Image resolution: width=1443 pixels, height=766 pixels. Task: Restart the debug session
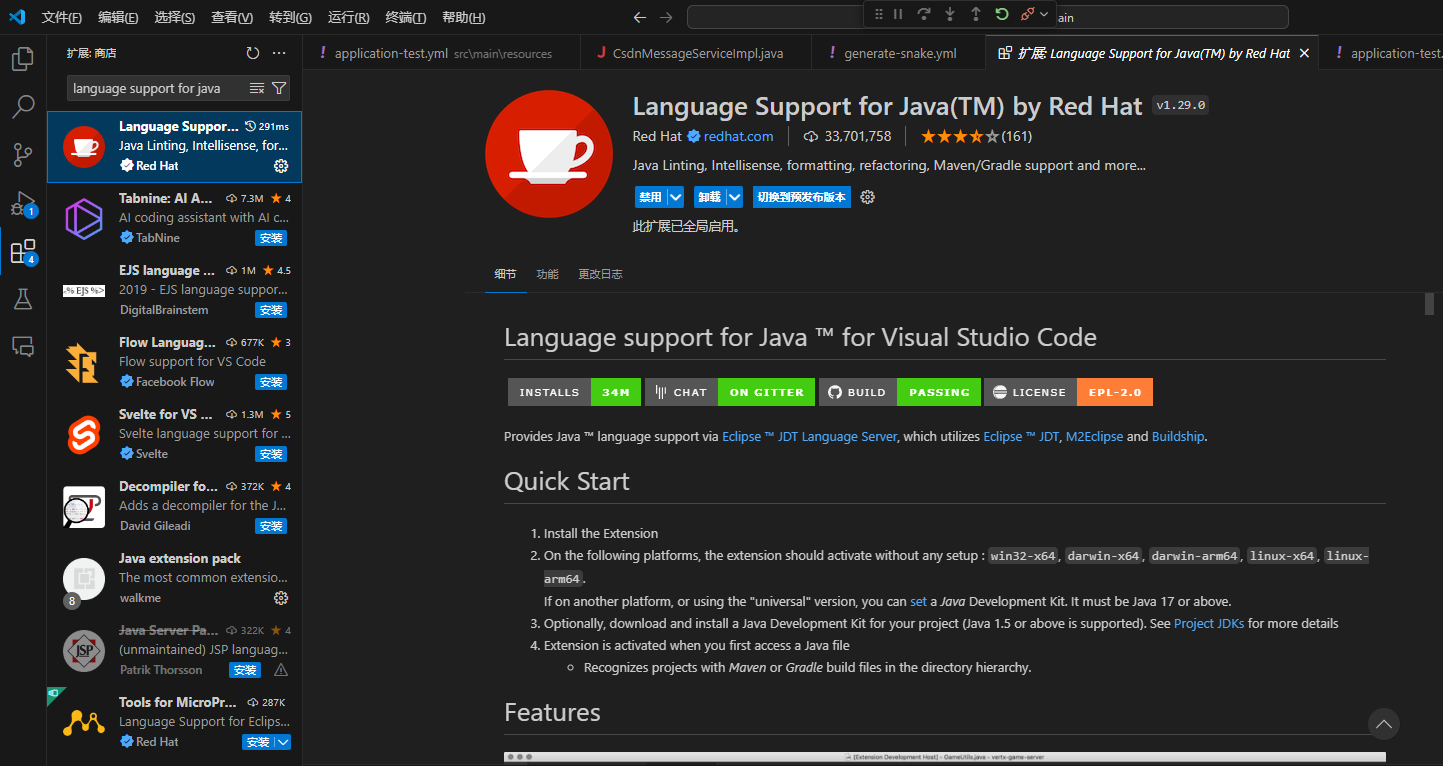pyautogui.click(x=1002, y=14)
